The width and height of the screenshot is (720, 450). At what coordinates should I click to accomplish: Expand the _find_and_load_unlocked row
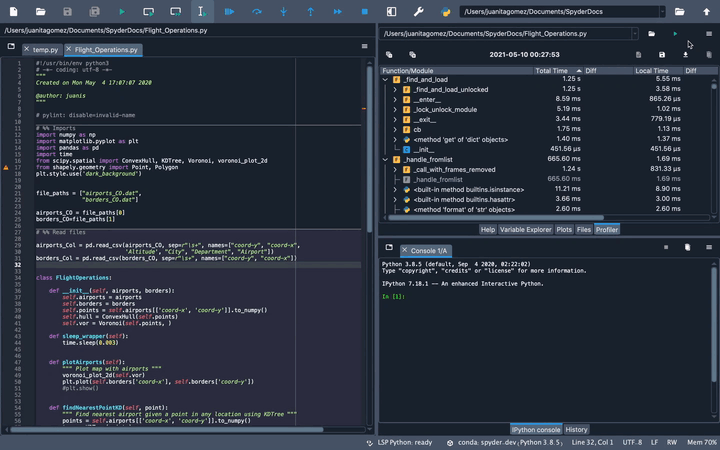point(395,90)
